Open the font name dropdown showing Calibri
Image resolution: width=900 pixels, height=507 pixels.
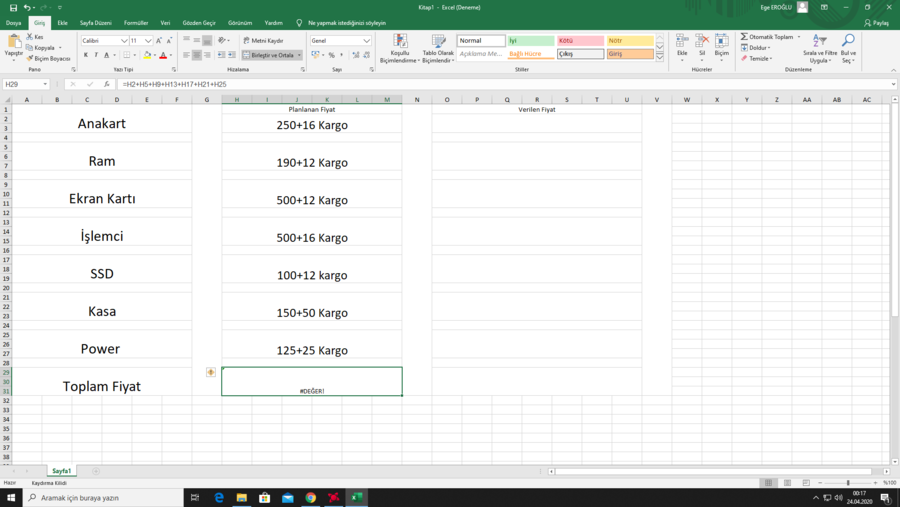124,41
